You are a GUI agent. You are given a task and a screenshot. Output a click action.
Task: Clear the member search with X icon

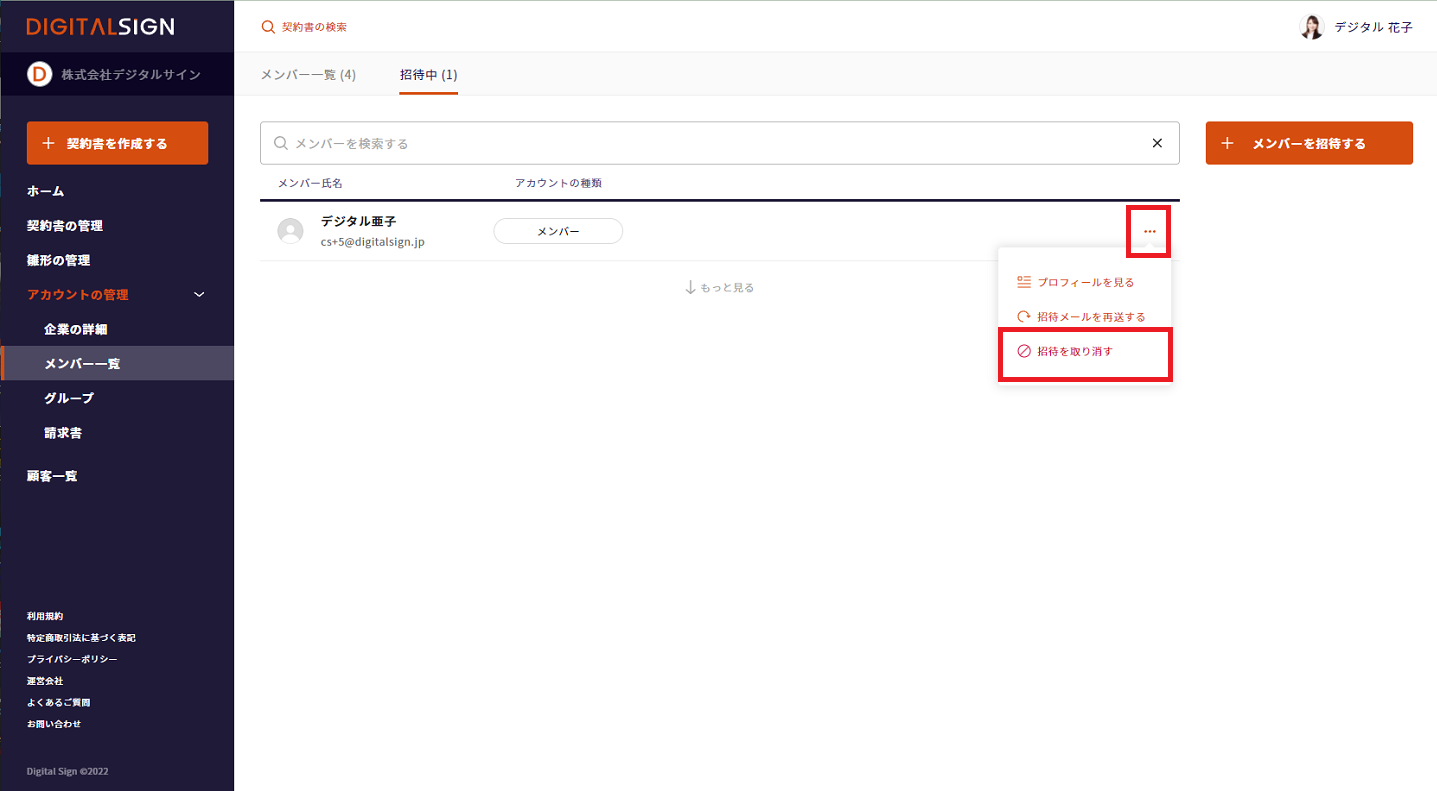1157,143
